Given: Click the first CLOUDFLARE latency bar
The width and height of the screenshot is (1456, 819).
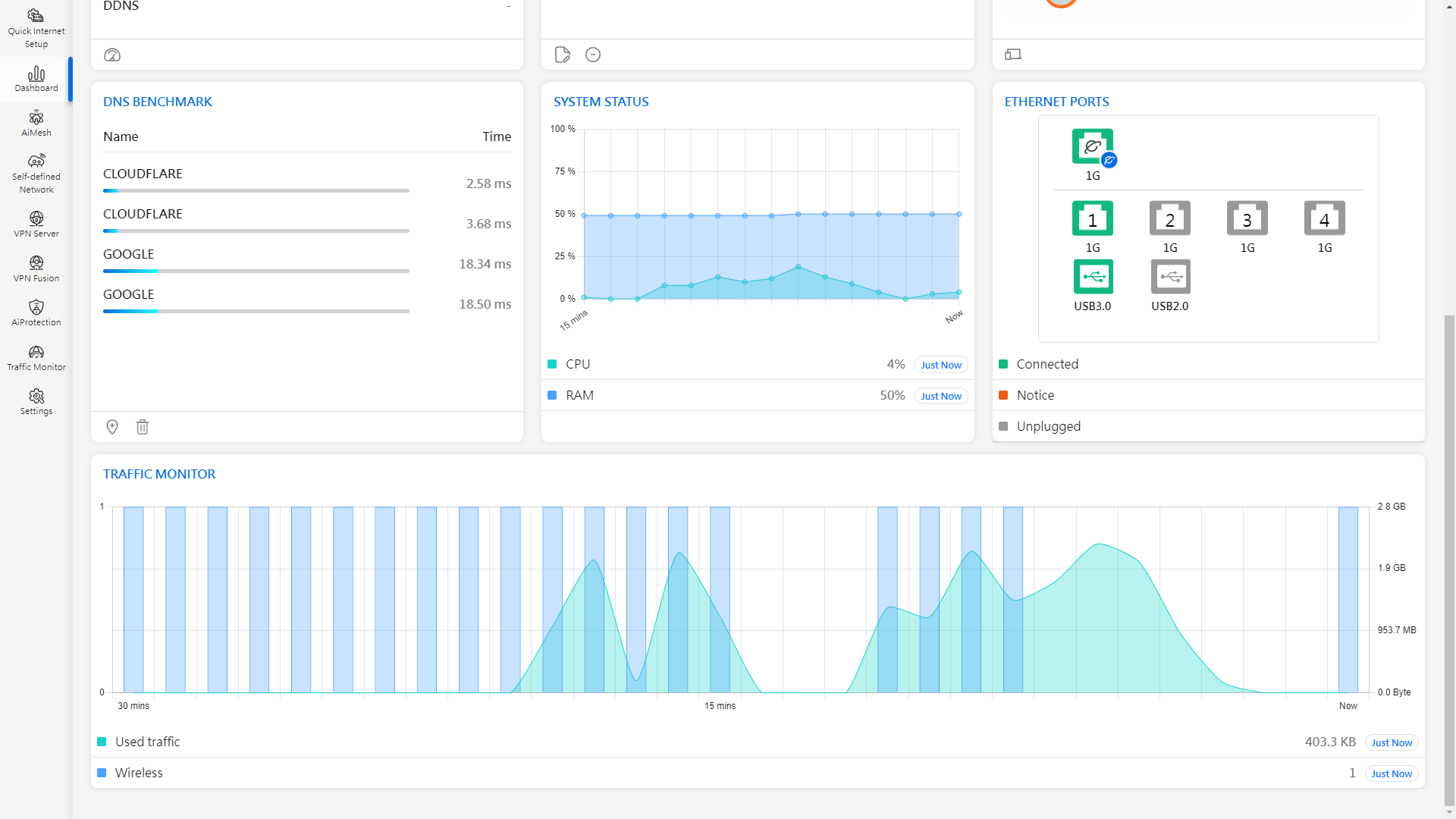Looking at the screenshot, I should pyautogui.click(x=256, y=191).
